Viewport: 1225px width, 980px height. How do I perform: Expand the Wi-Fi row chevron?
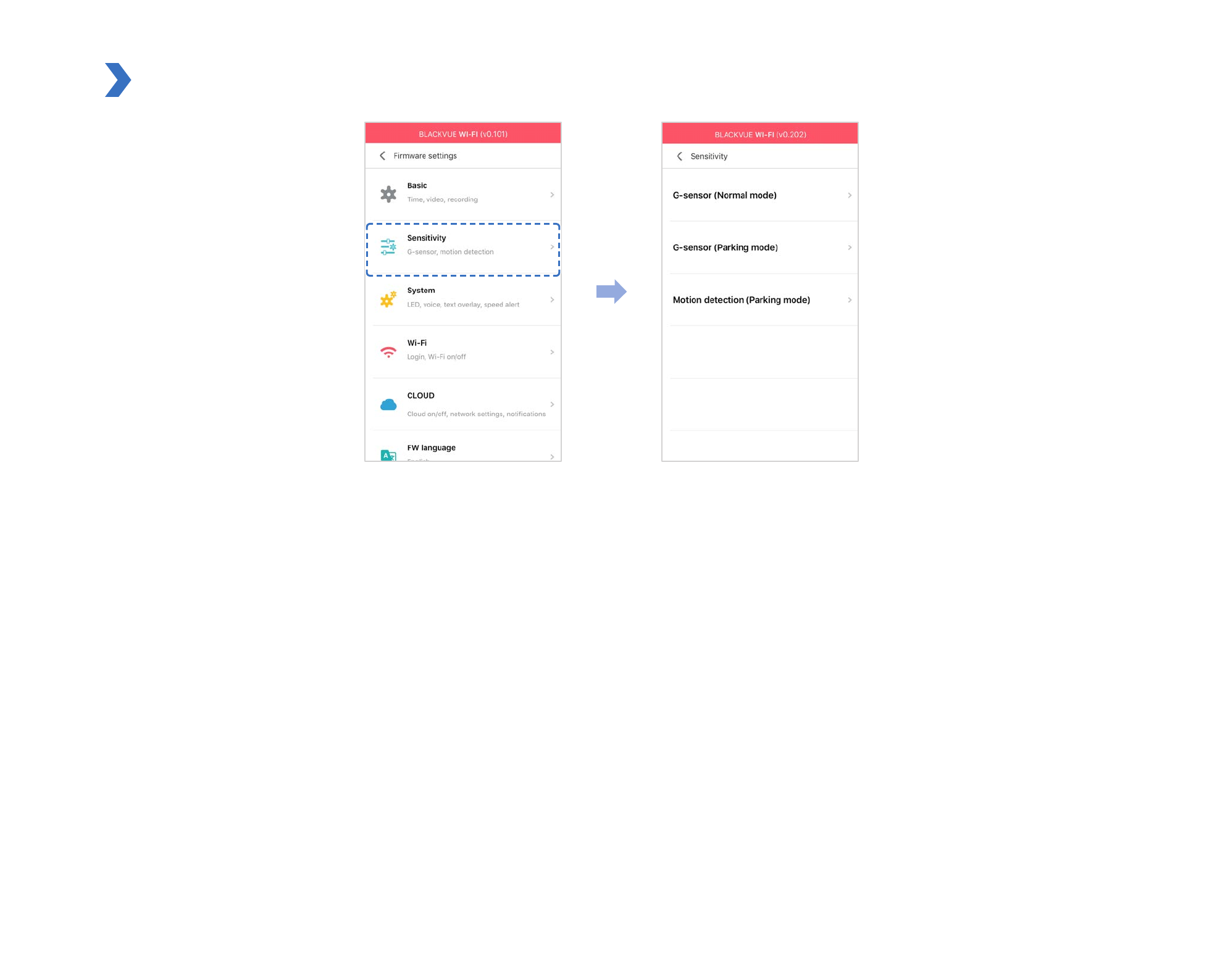[552, 352]
